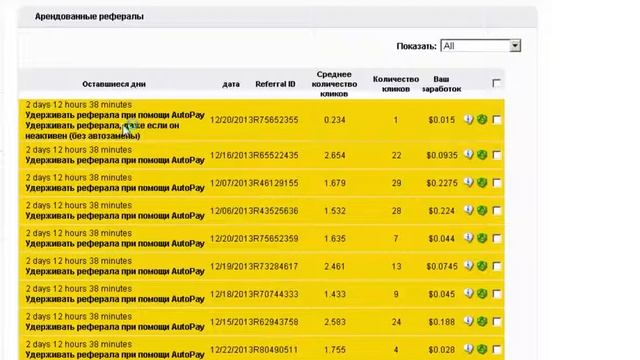Click white bubble icon in row R80490511
This screenshot has height=360, width=640.
click(x=469, y=349)
